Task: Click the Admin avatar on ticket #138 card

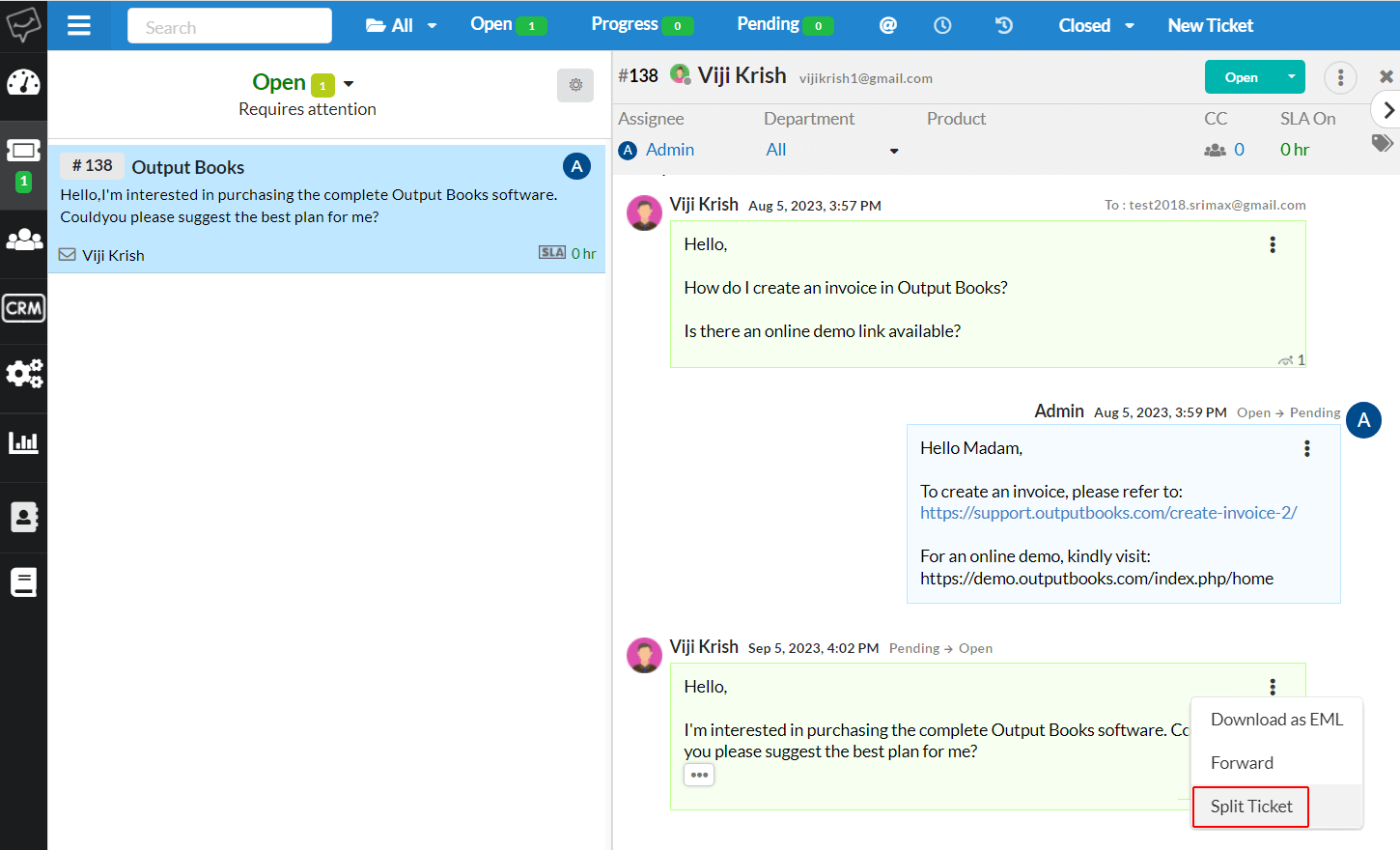Action: (x=576, y=166)
